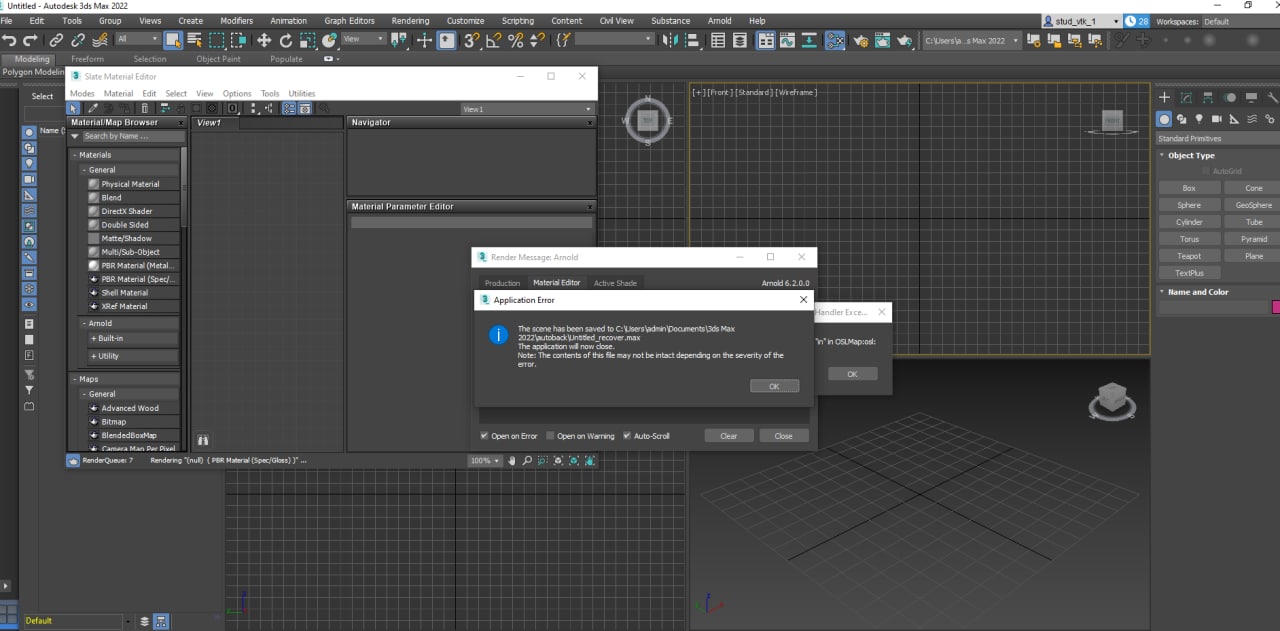
Task: Click the Unlink Selection broken chain icon
Action: click(x=77, y=40)
